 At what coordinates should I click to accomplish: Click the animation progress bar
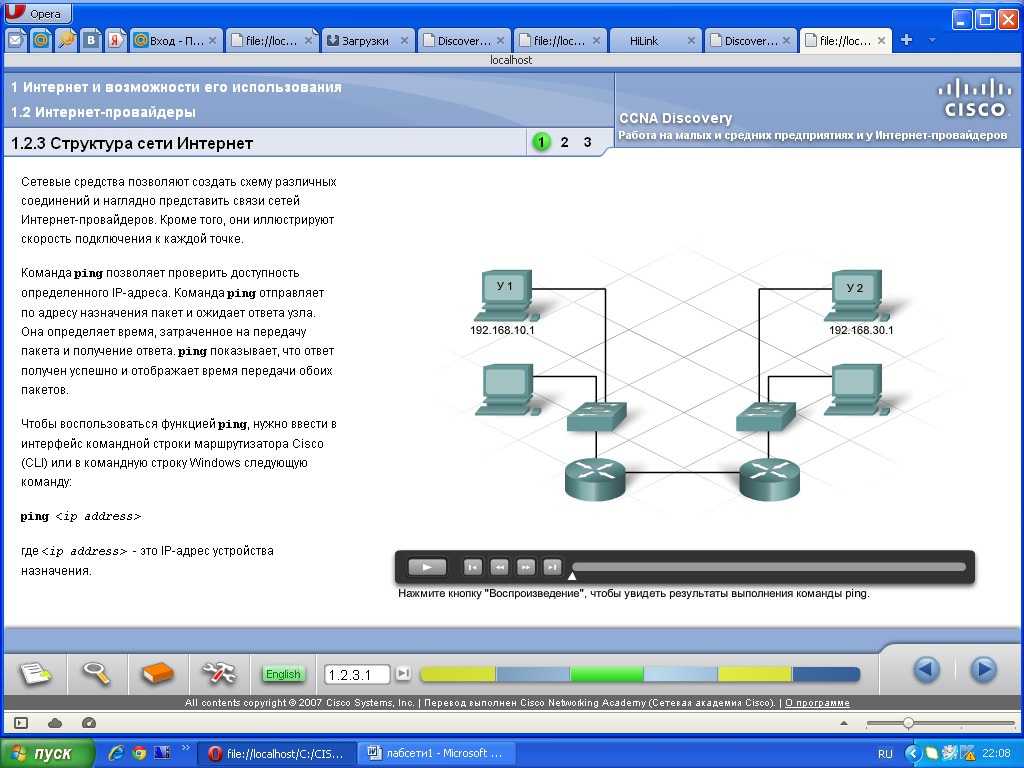pos(768,567)
